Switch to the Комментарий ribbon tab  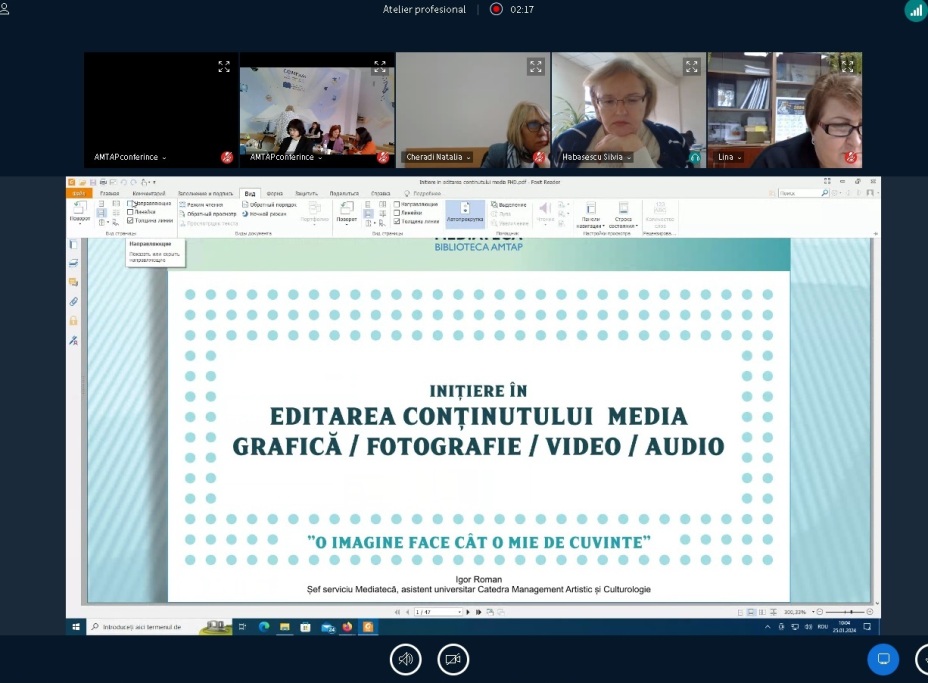click(149, 194)
